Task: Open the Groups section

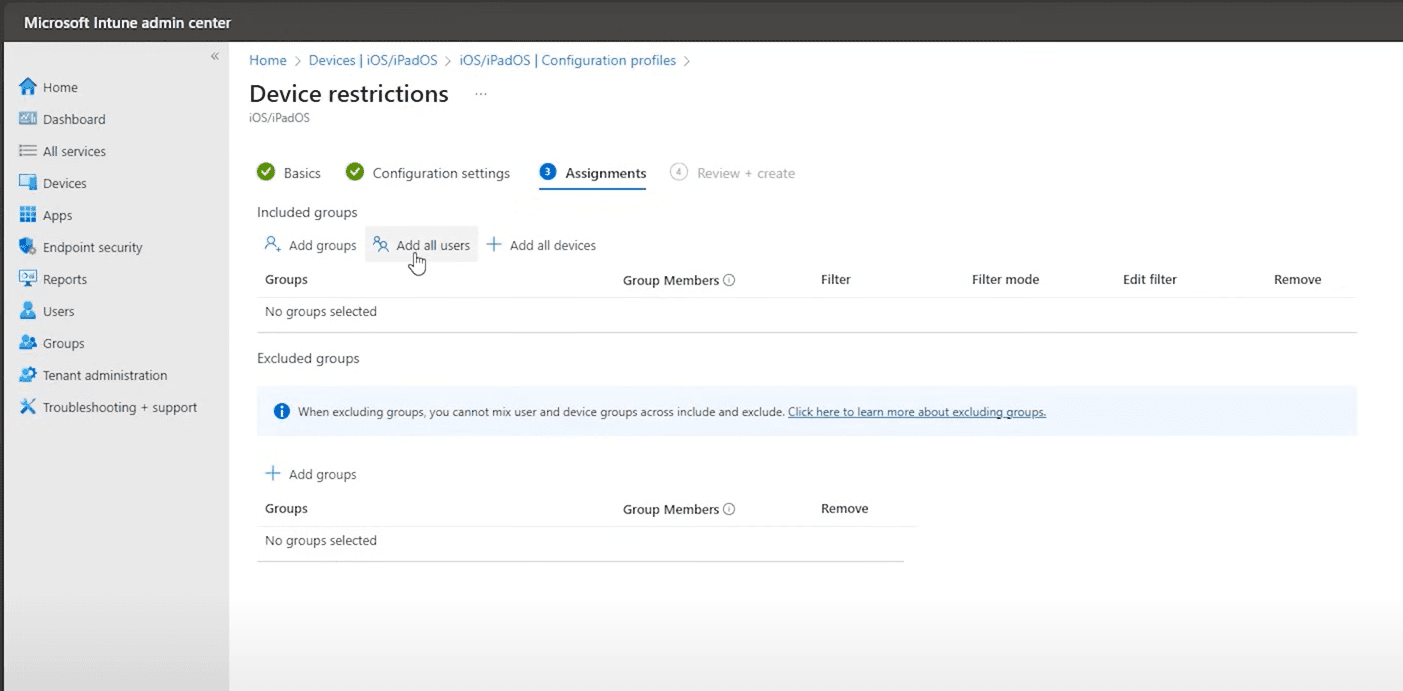Action: tap(61, 343)
